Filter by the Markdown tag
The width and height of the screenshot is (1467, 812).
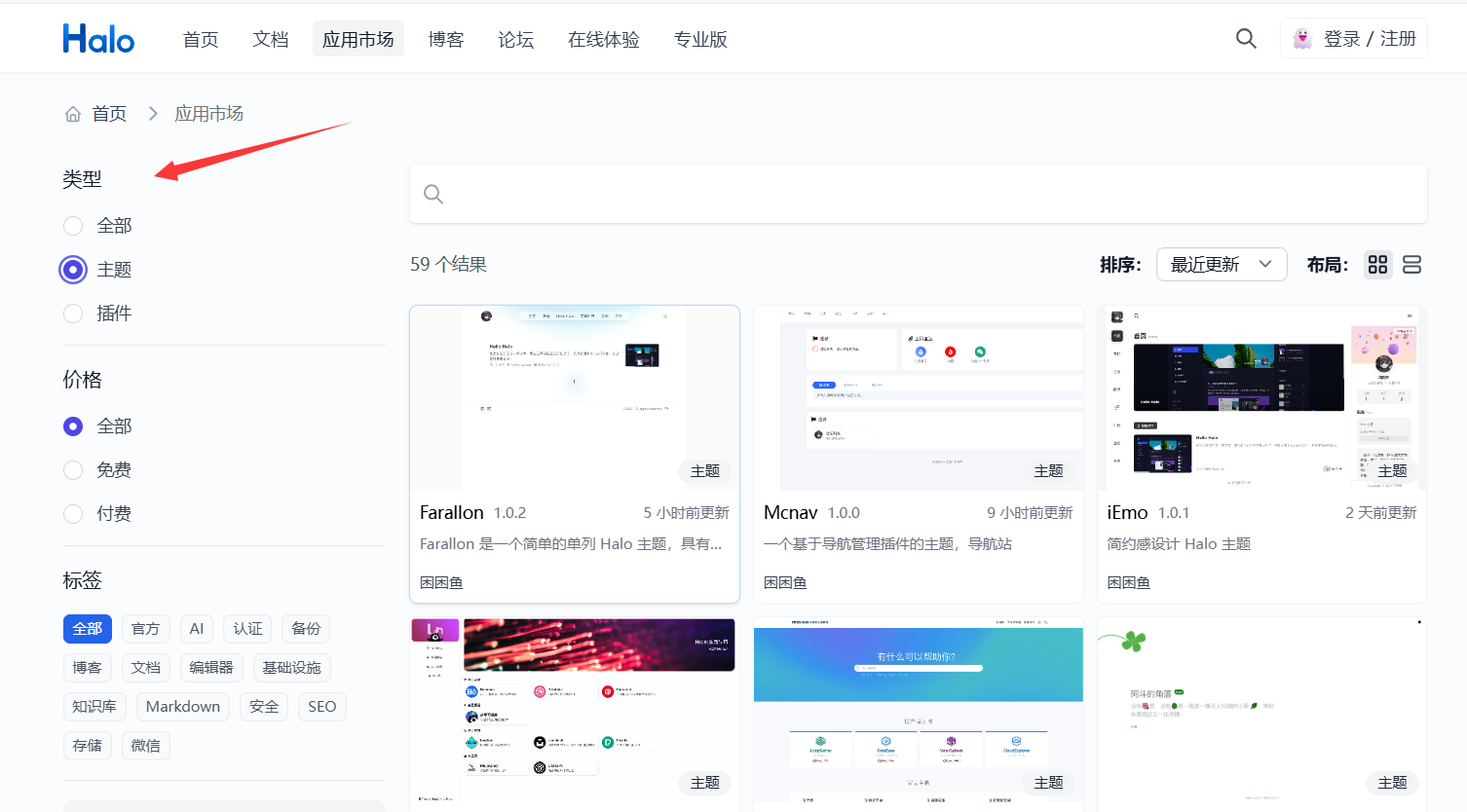pos(183,707)
